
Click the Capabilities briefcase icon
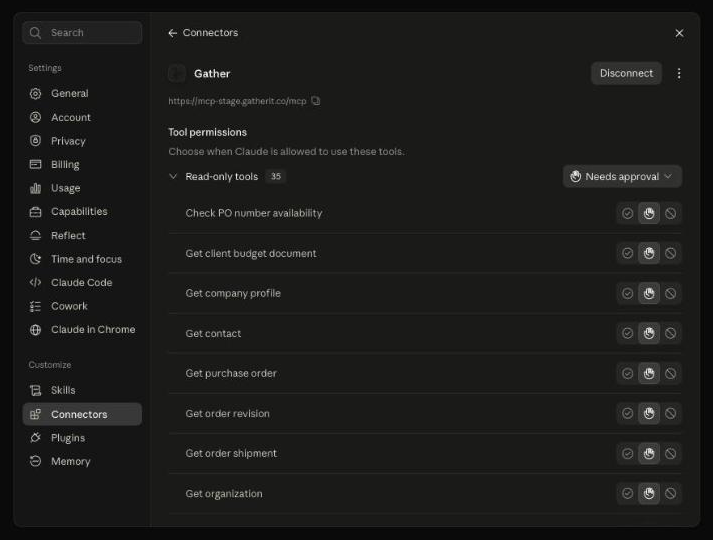click(x=35, y=212)
